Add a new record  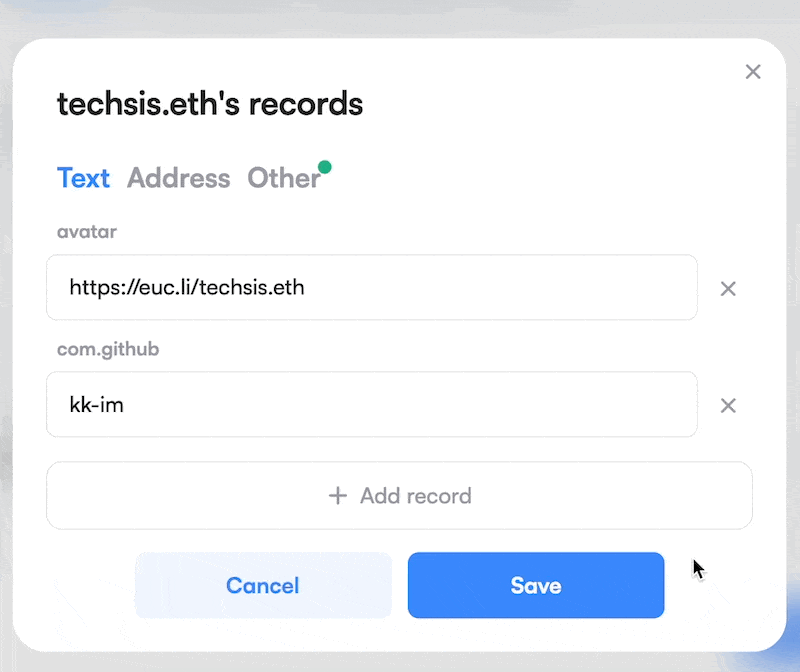(399, 495)
